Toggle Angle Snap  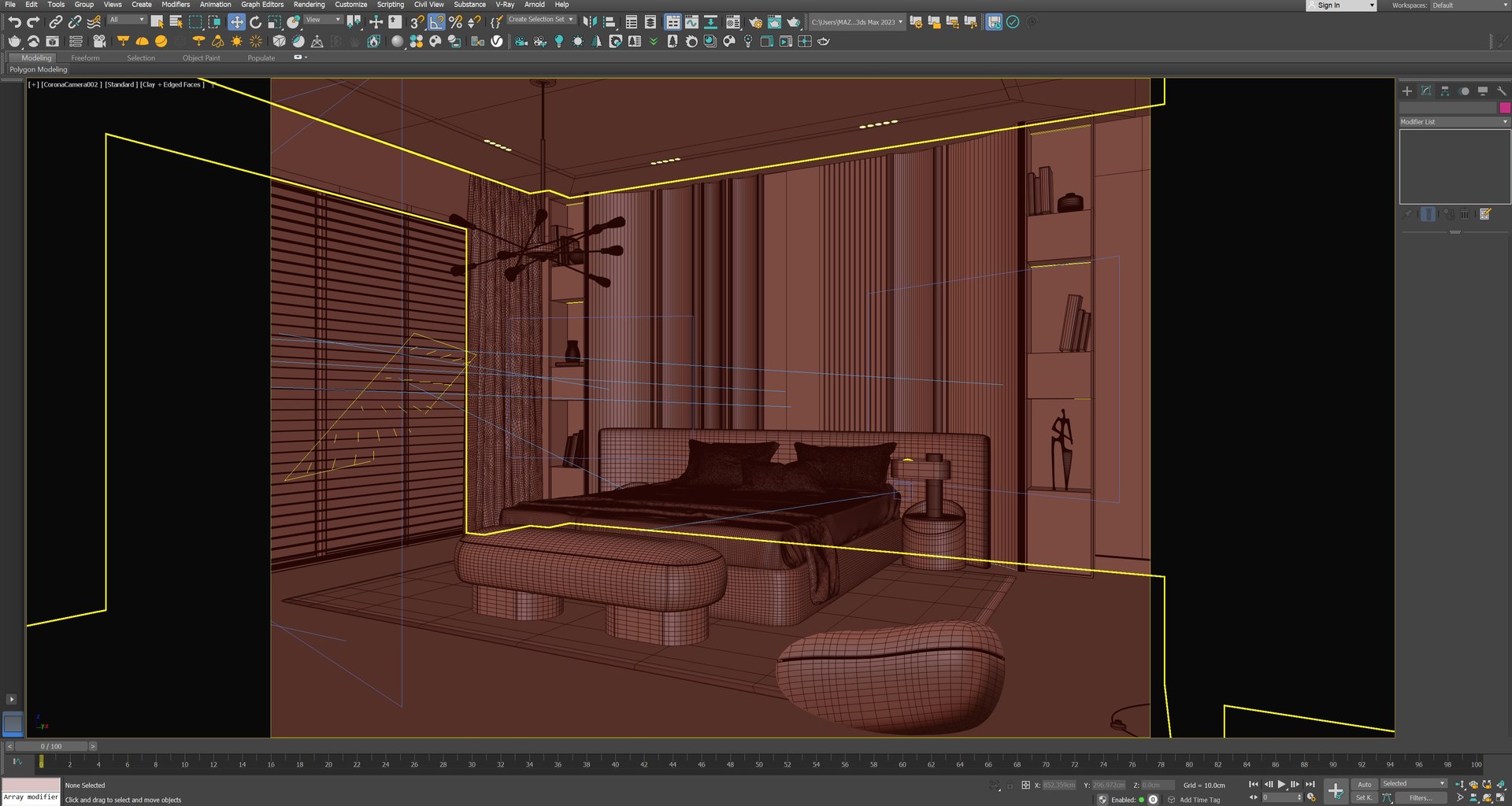pos(436,22)
